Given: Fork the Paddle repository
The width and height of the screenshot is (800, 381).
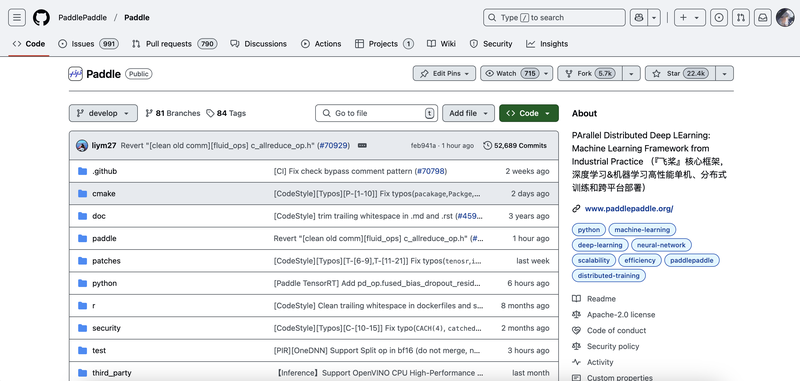Looking at the screenshot, I should click(x=590, y=73).
